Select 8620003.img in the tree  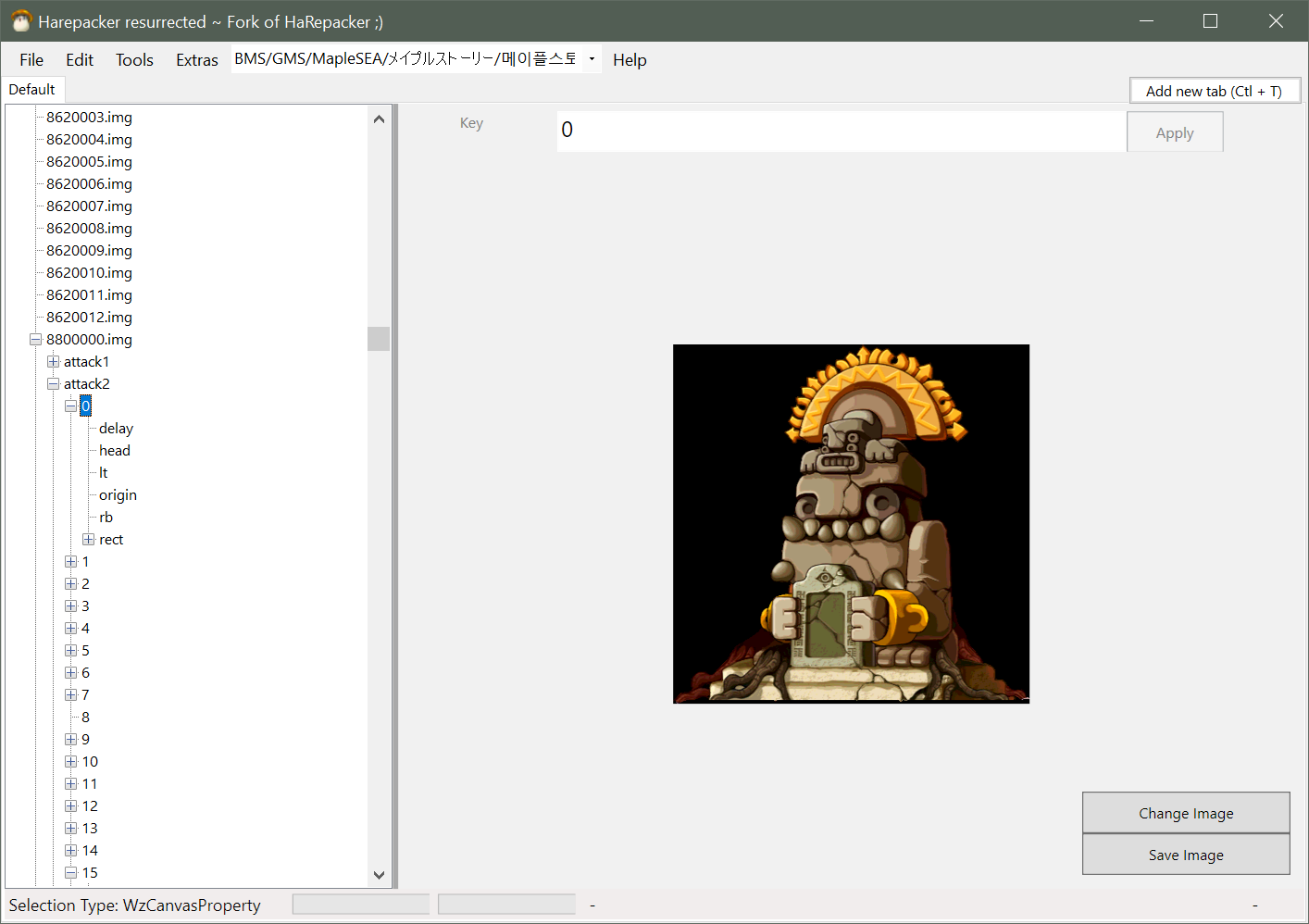click(89, 118)
